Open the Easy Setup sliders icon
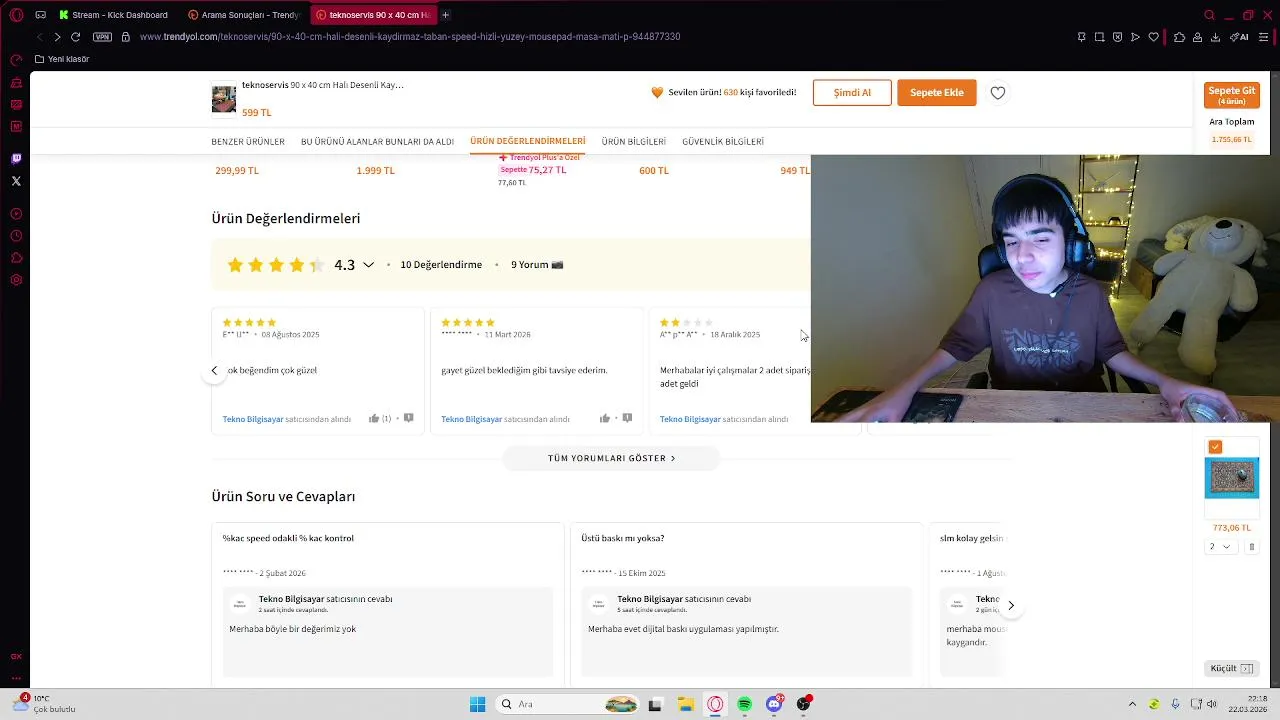This screenshot has height=720, width=1280. [x=1263, y=37]
